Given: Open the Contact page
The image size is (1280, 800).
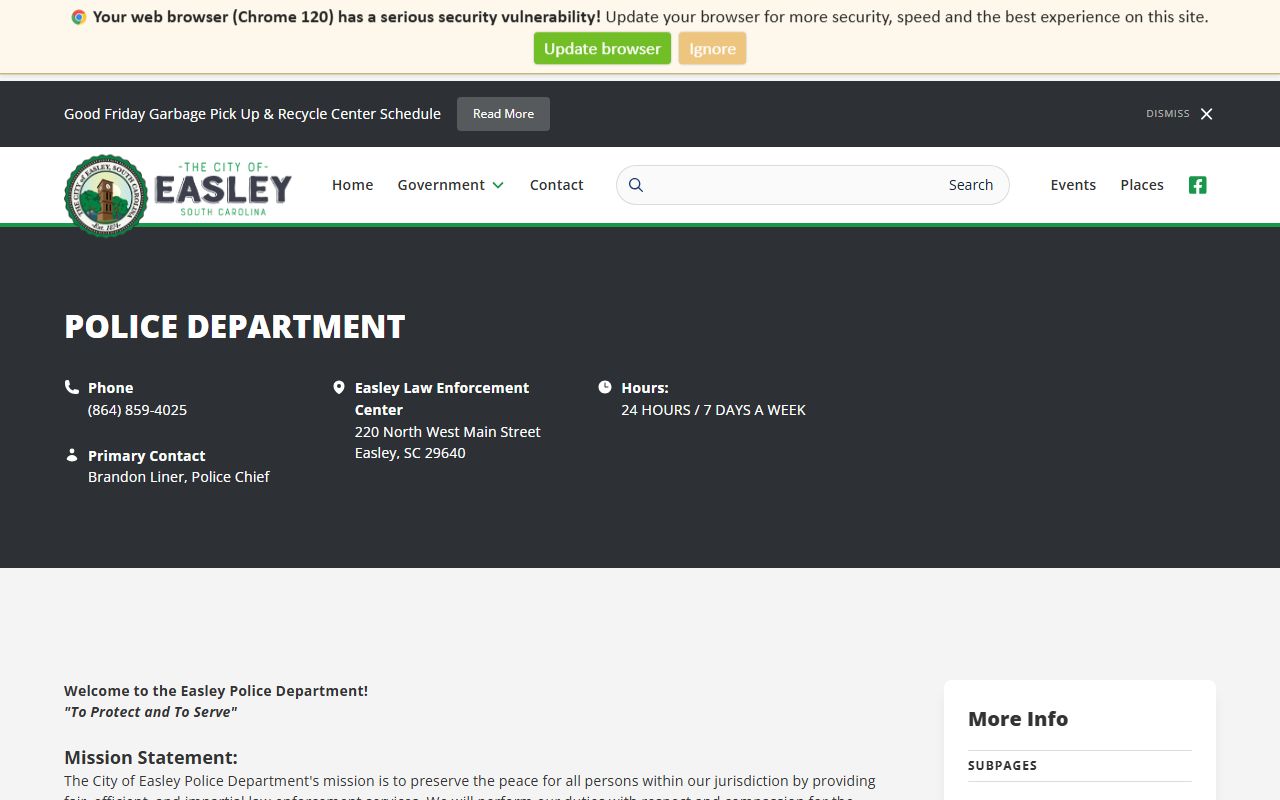Looking at the screenshot, I should point(556,185).
